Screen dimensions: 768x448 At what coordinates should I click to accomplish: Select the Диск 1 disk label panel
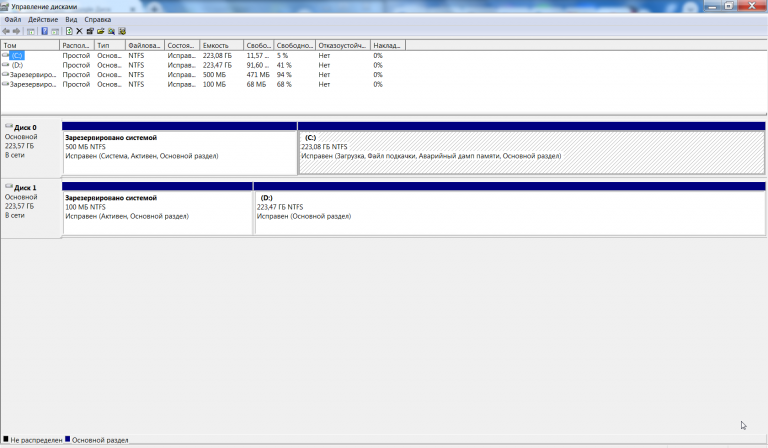point(31,209)
